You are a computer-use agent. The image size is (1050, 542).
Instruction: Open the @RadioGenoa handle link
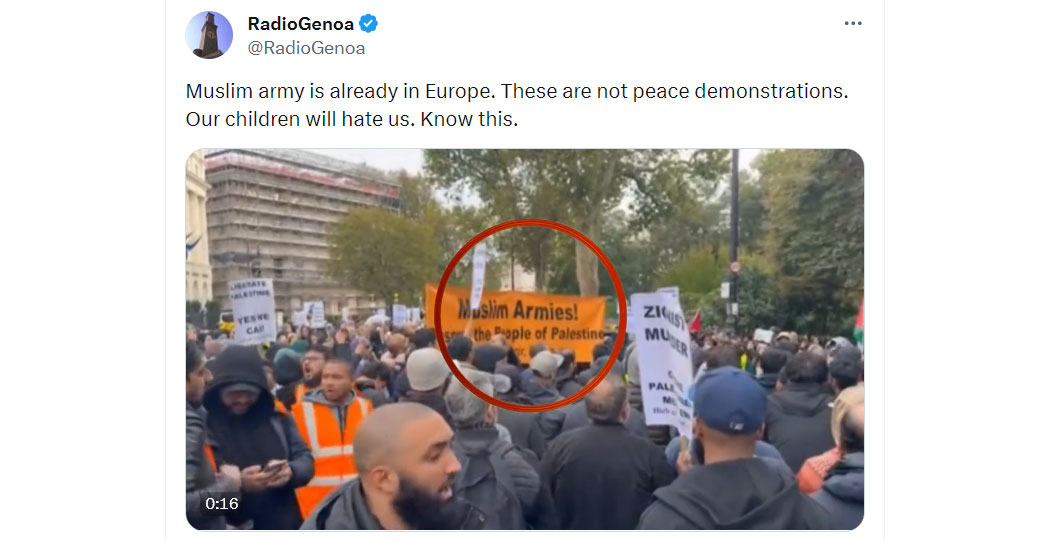tap(306, 48)
